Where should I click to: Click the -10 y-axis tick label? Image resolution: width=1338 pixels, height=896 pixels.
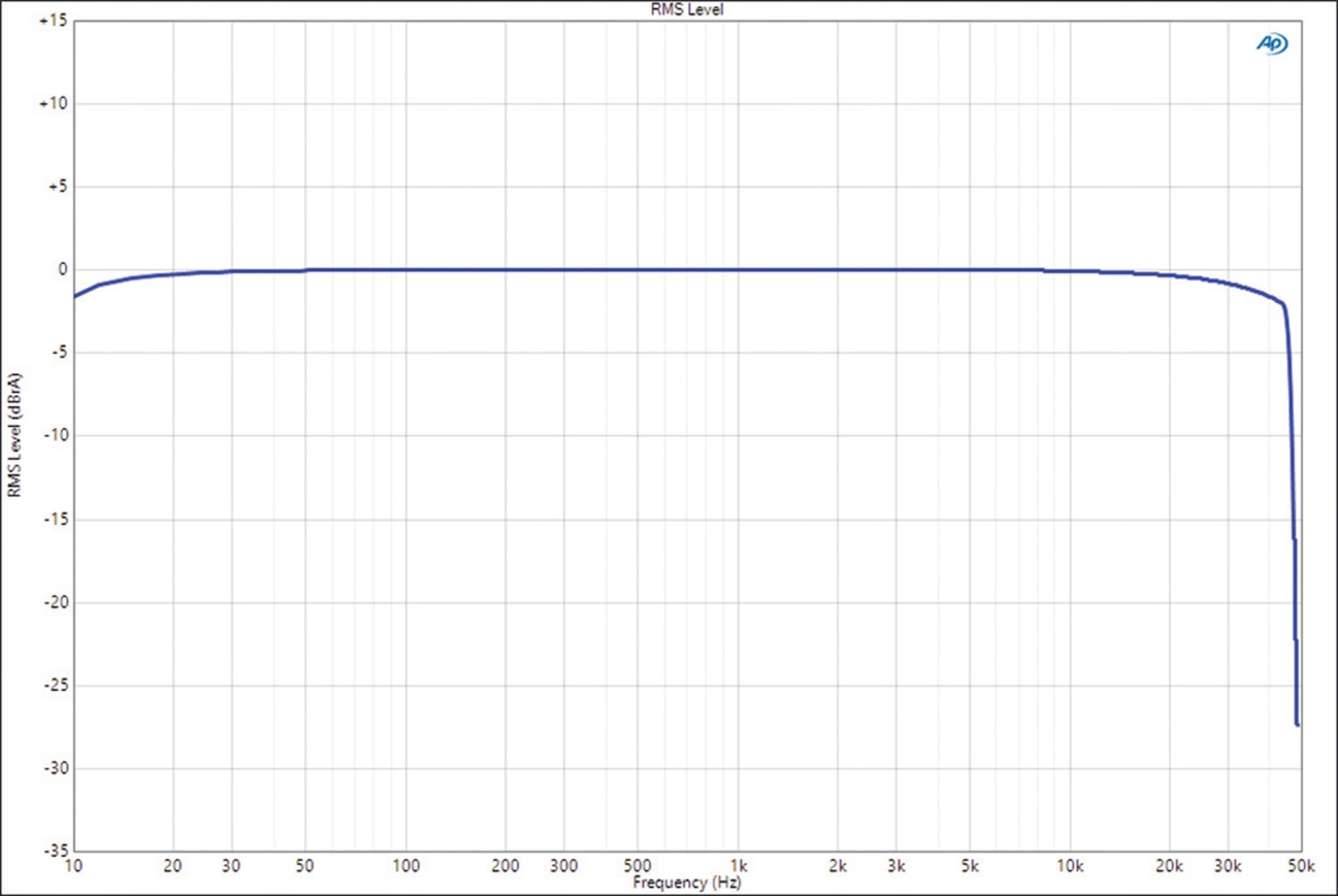(55, 435)
